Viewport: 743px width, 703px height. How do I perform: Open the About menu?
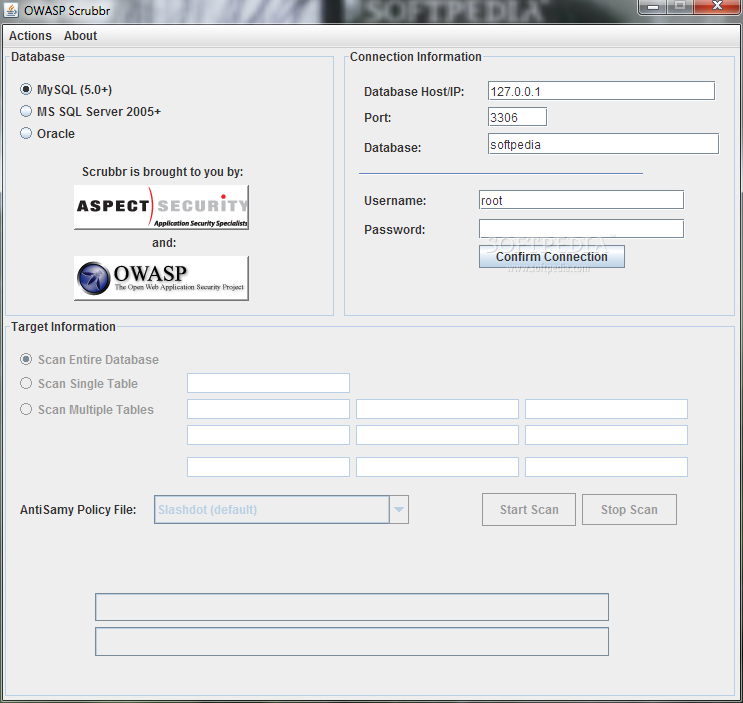click(x=81, y=36)
